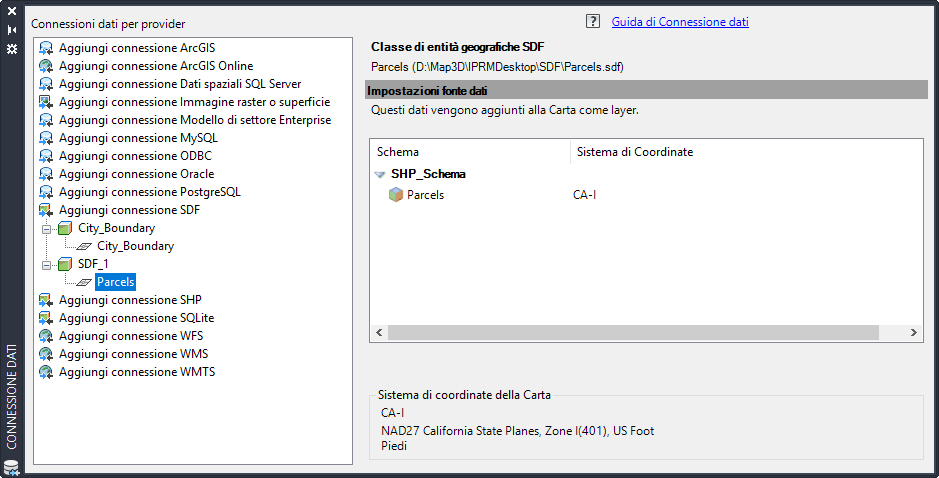Click the horizontal scrollbar right arrow

915,332
